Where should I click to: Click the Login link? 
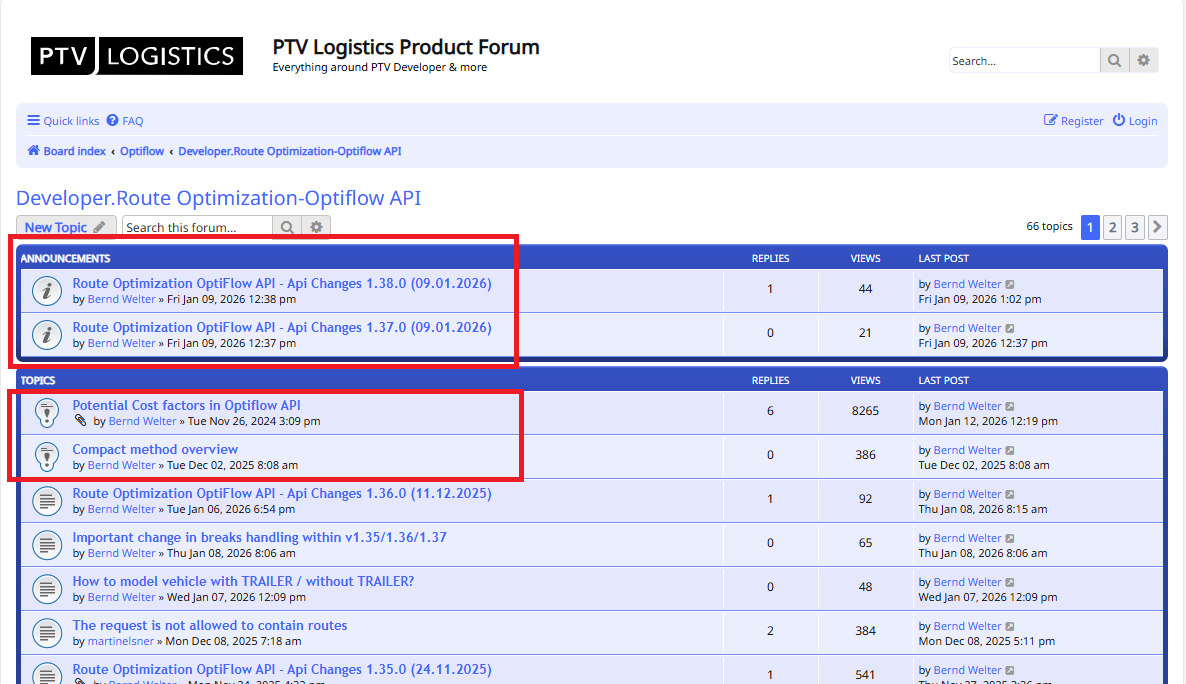(x=1135, y=121)
